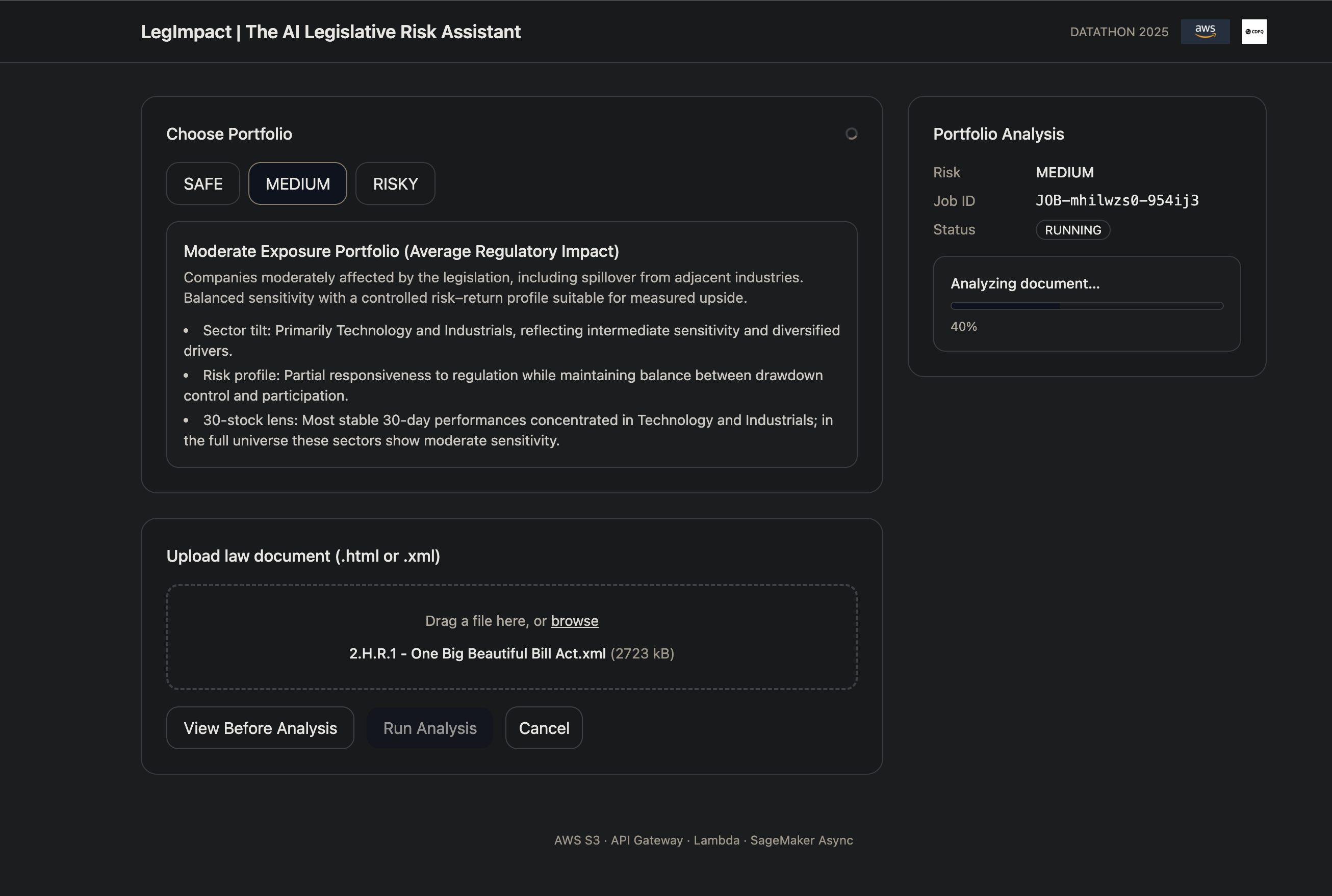Select the RISKY portfolio option
Image resolution: width=1332 pixels, height=896 pixels.
395,183
